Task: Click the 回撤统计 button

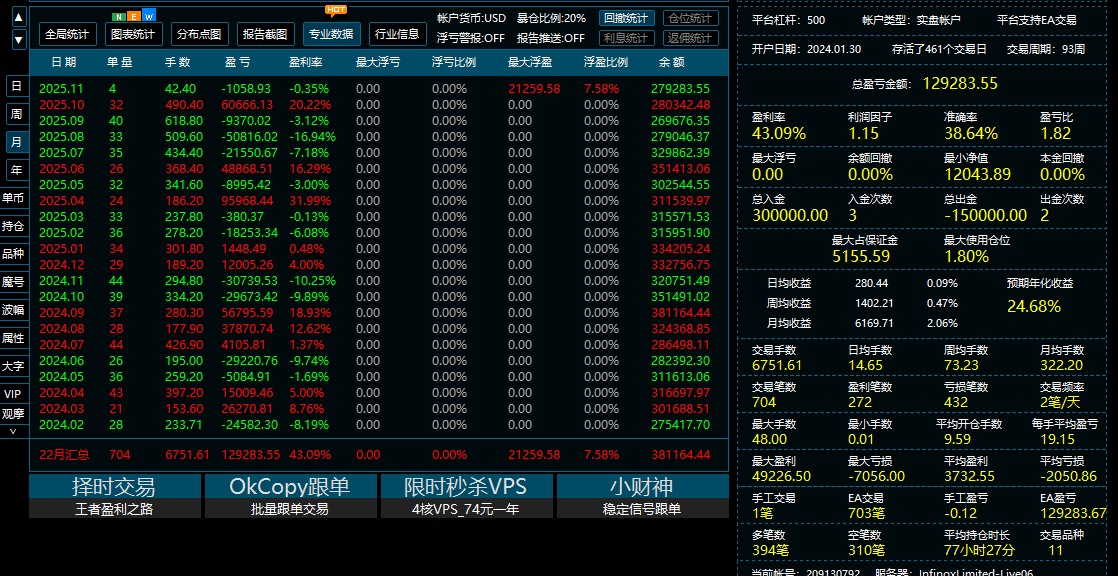Action: point(626,19)
